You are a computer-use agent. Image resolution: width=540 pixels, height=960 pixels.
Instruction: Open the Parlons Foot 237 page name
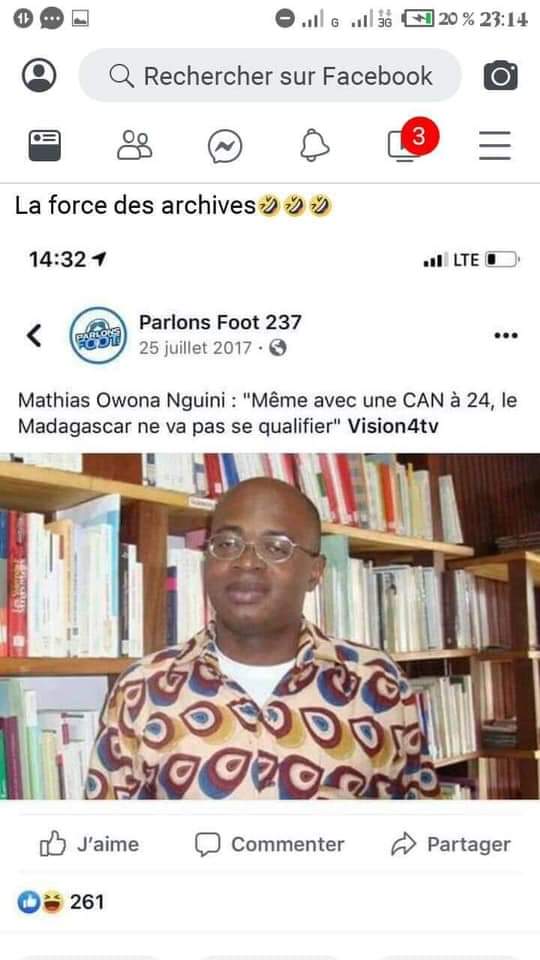[220, 322]
